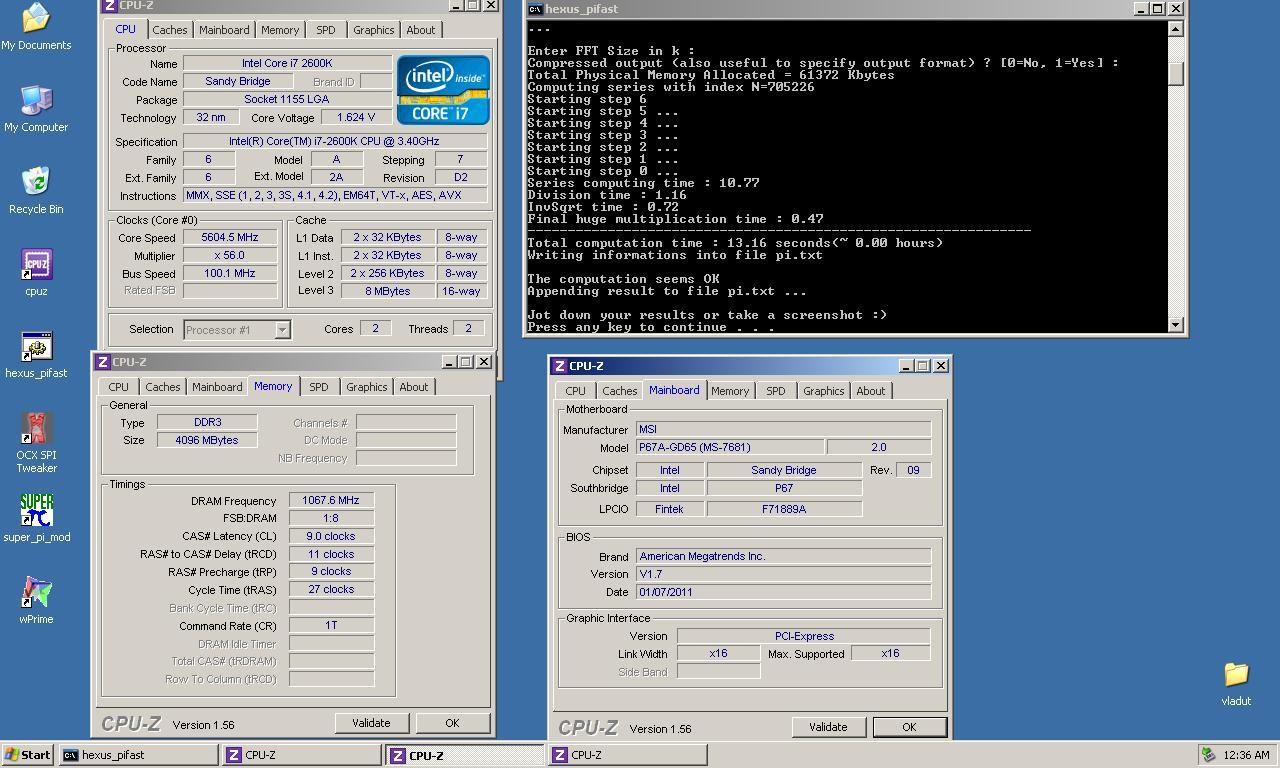Viewport: 1280px width, 768px height.
Task: Click Validate in Memory CPU-Z window
Action: [371, 723]
